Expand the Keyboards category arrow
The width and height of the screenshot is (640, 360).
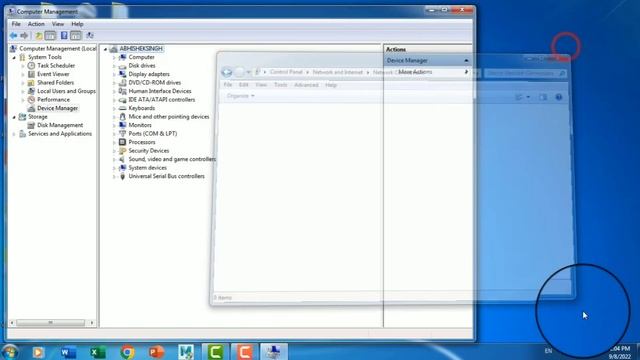(x=114, y=109)
